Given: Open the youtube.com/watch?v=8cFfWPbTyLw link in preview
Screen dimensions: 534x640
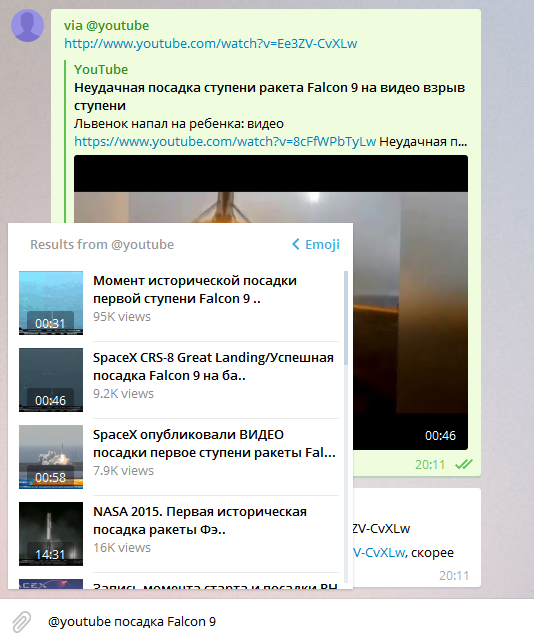Looking at the screenshot, I should [x=225, y=141].
